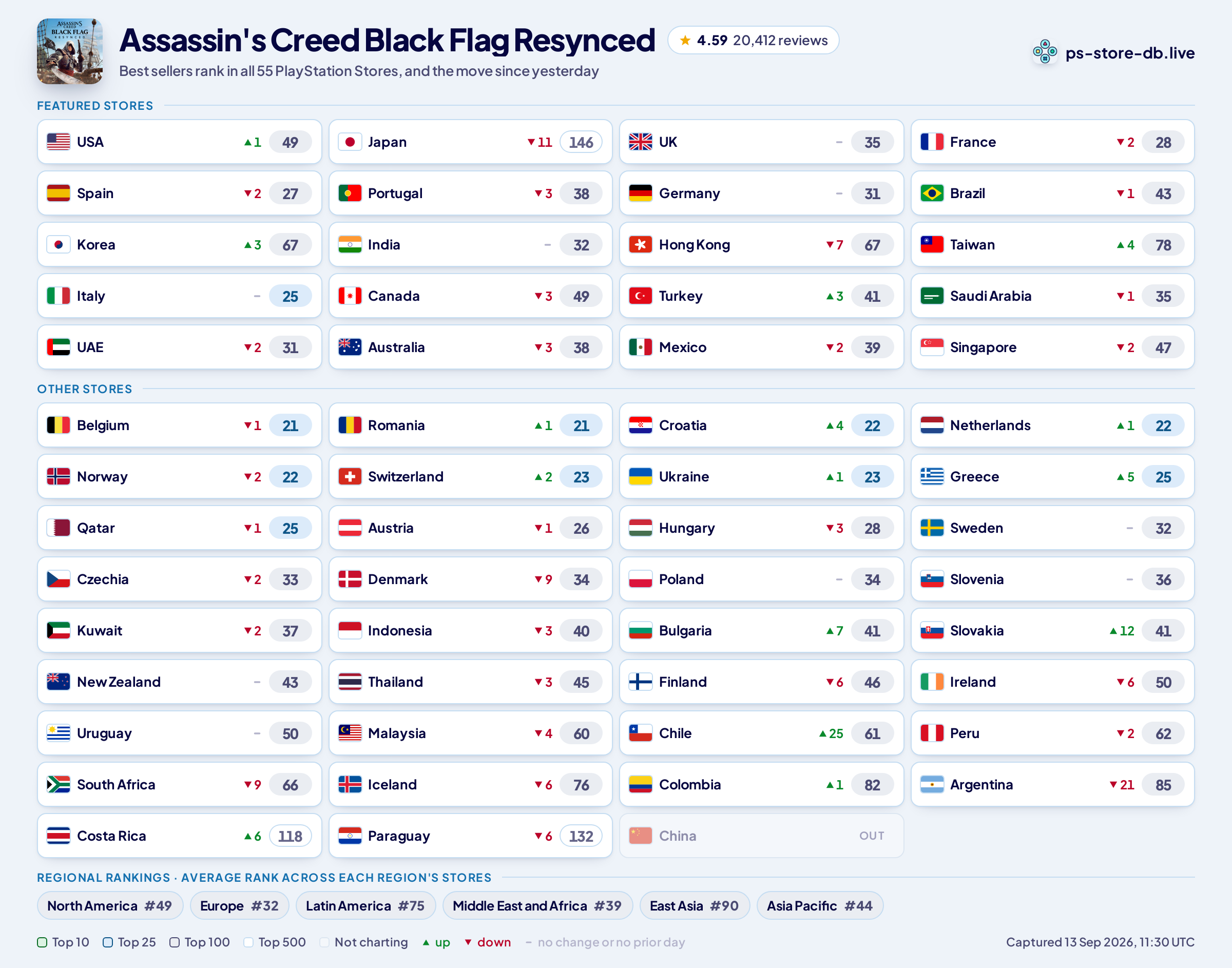Select the North America #49 region pill
Screen dimensions: 1232x968
tap(110, 906)
